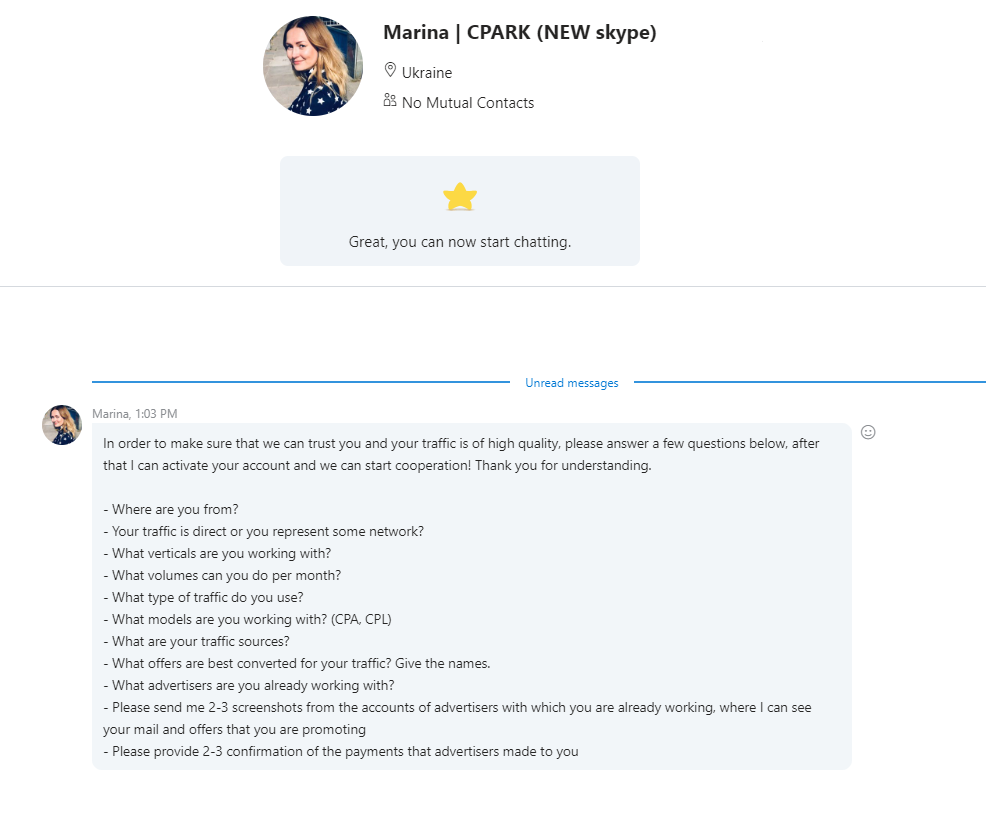Click the 'What advertisers are you already working with?' line
Image resolution: width=986 pixels, height=814 pixels.
coord(249,686)
